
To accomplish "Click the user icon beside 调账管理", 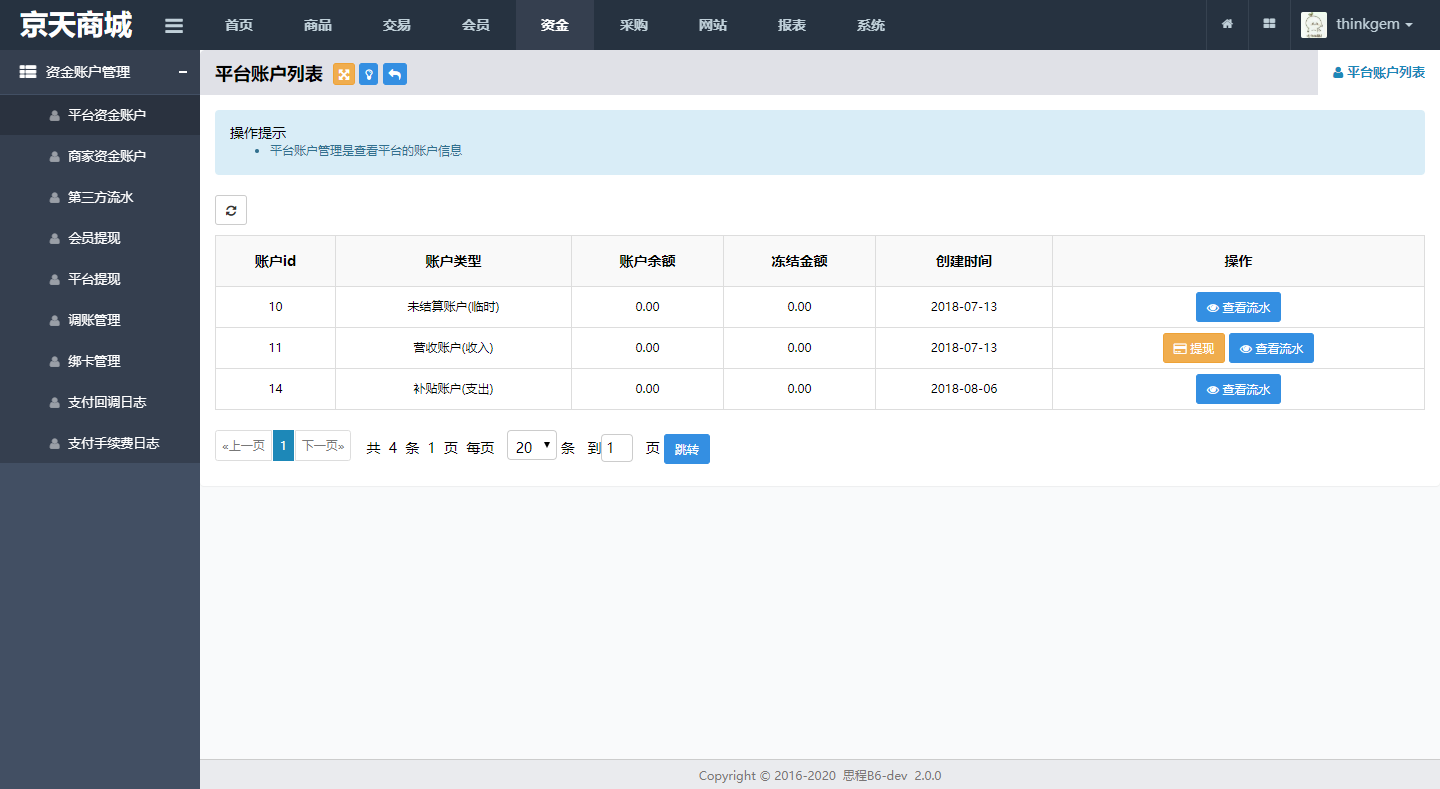I will tap(55, 321).
